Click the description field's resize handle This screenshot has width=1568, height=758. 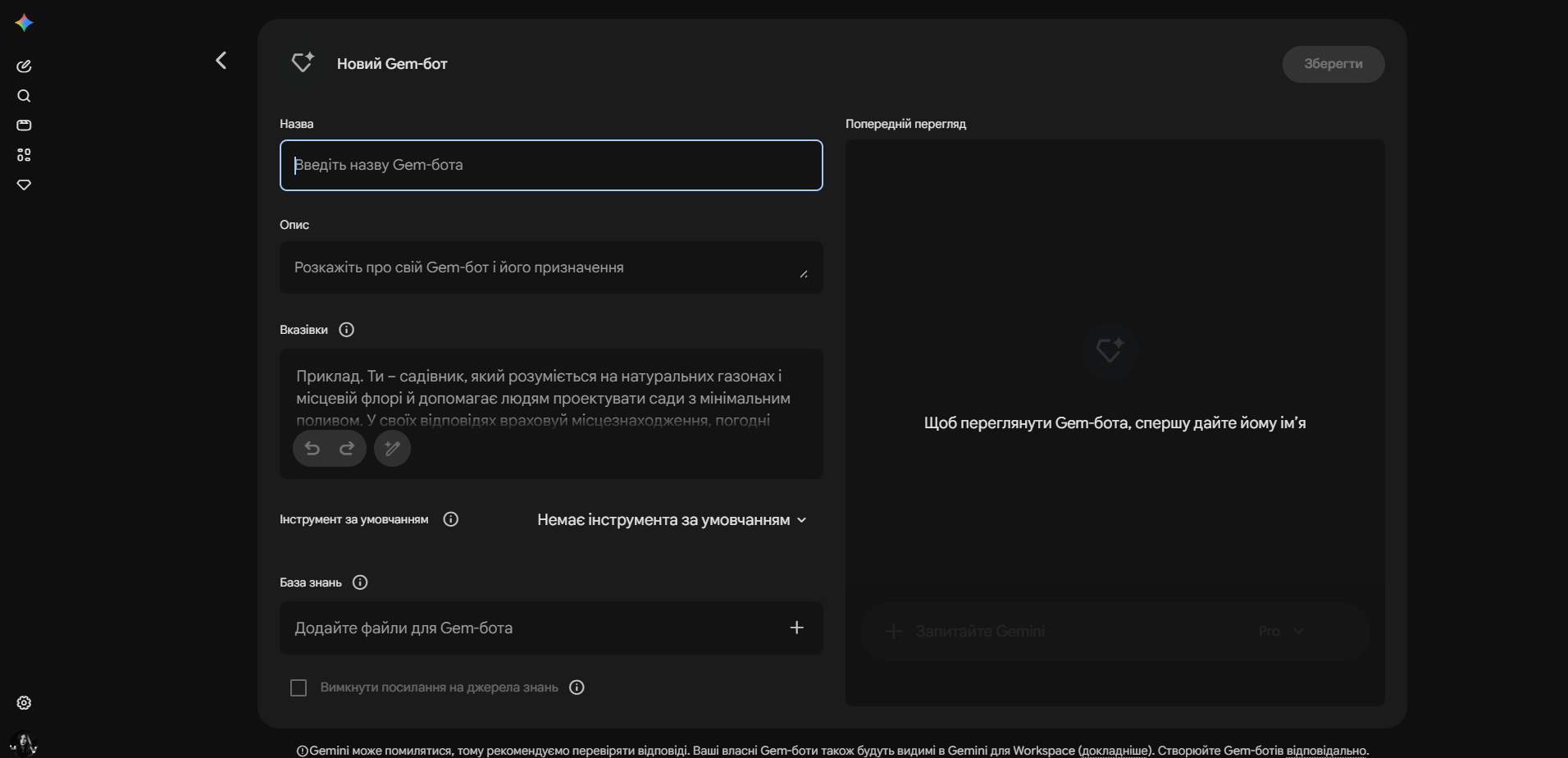[804, 274]
